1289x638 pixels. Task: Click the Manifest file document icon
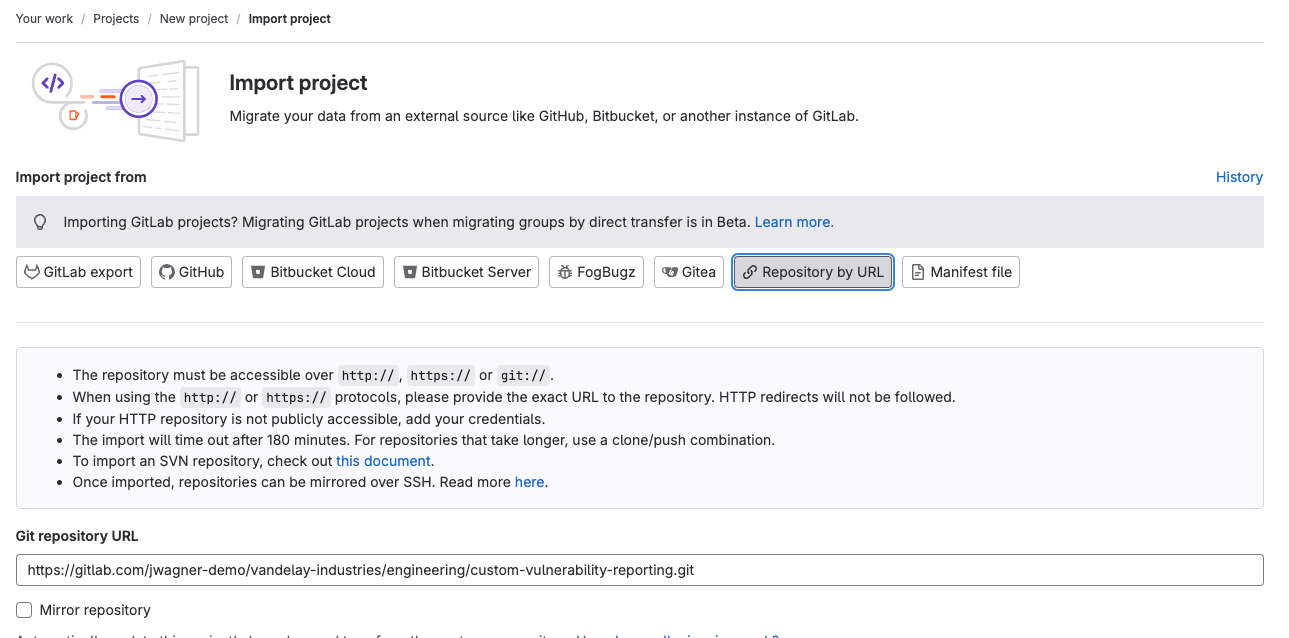coord(918,272)
